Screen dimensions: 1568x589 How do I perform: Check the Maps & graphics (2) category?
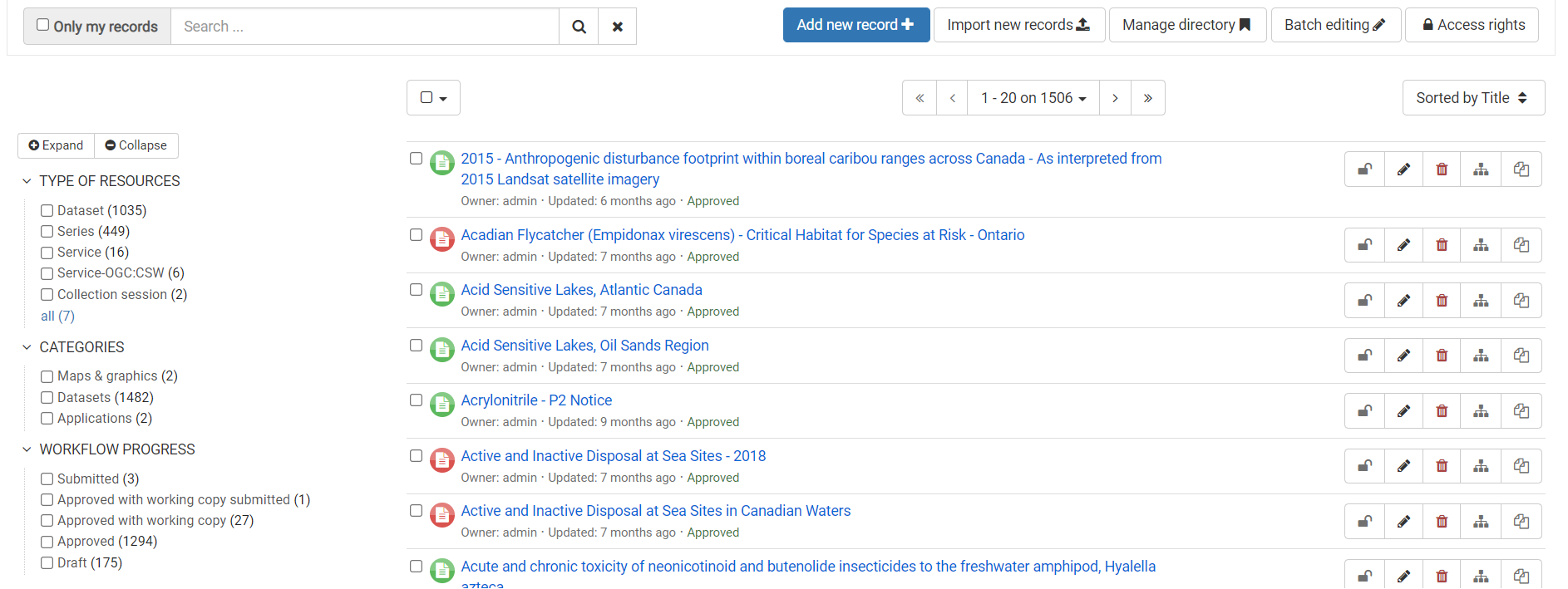[x=47, y=377]
